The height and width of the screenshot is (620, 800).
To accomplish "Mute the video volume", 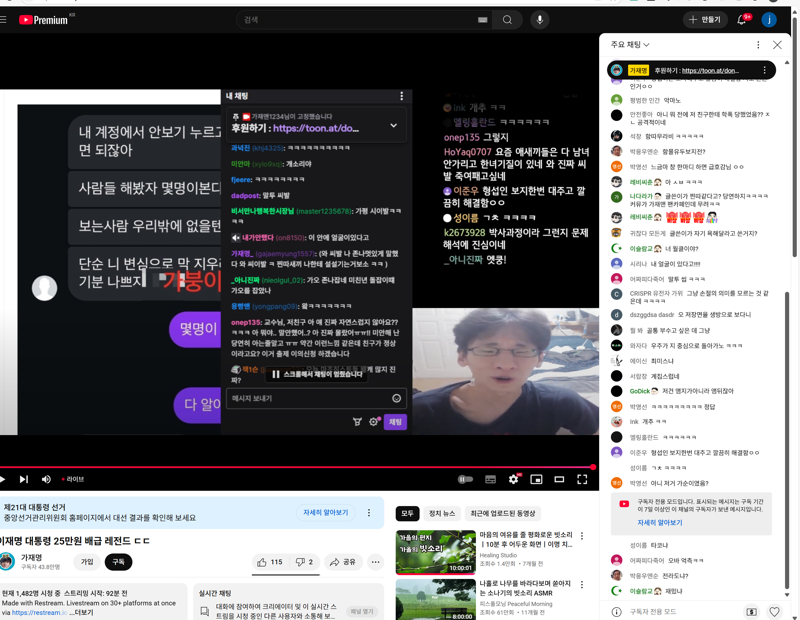I will coord(46,479).
